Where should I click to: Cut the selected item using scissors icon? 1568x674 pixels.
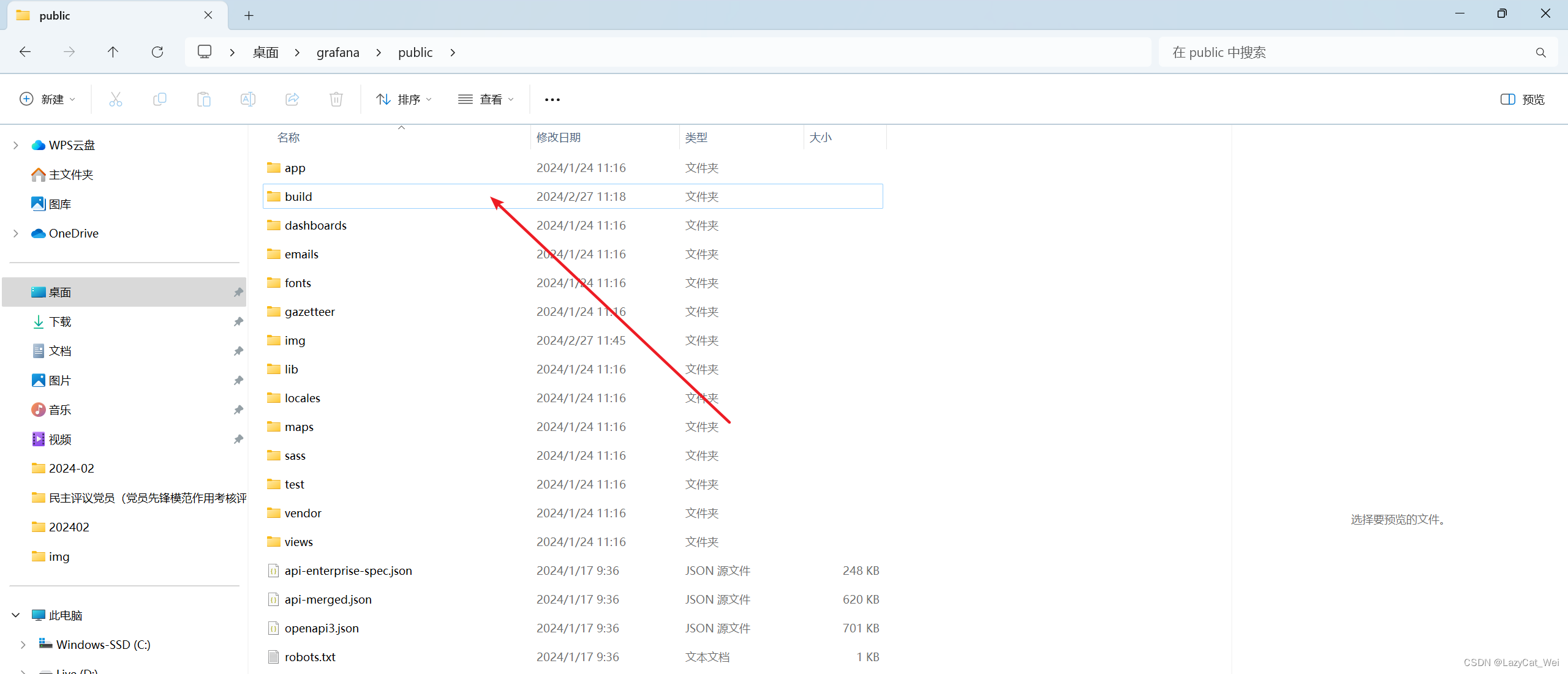[116, 99]
